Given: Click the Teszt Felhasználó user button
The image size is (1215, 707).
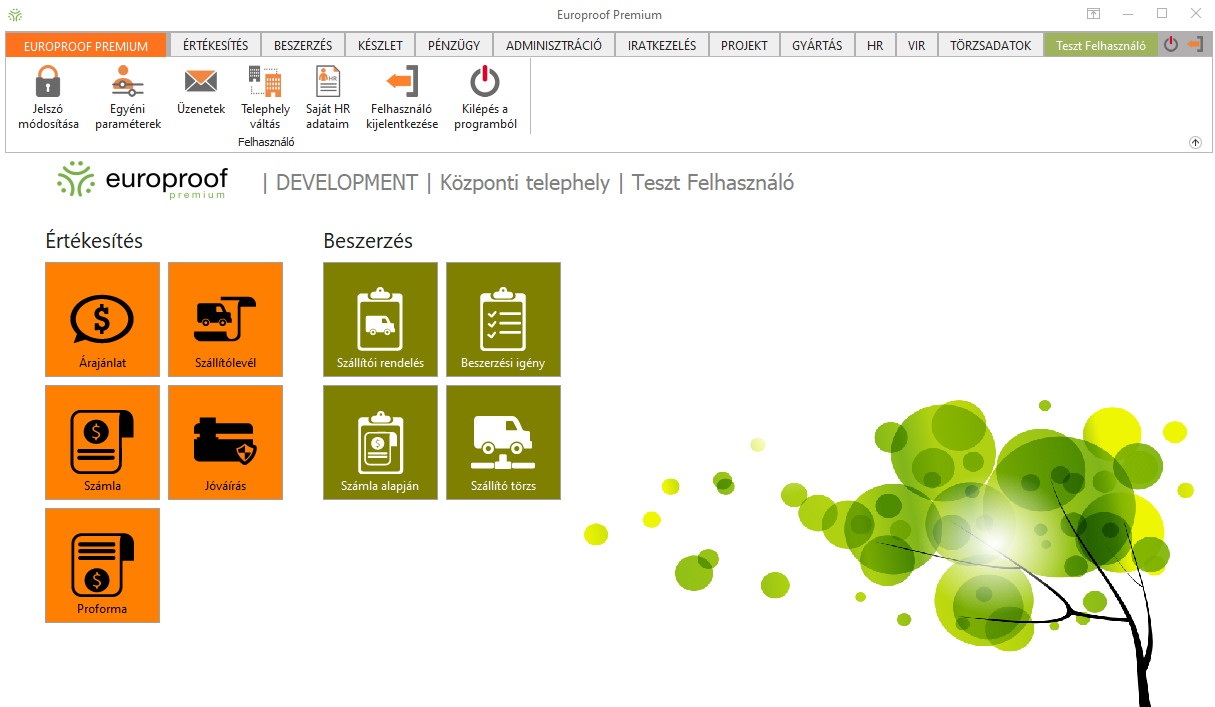Looking at the screenshot, I should (1100, 45).
